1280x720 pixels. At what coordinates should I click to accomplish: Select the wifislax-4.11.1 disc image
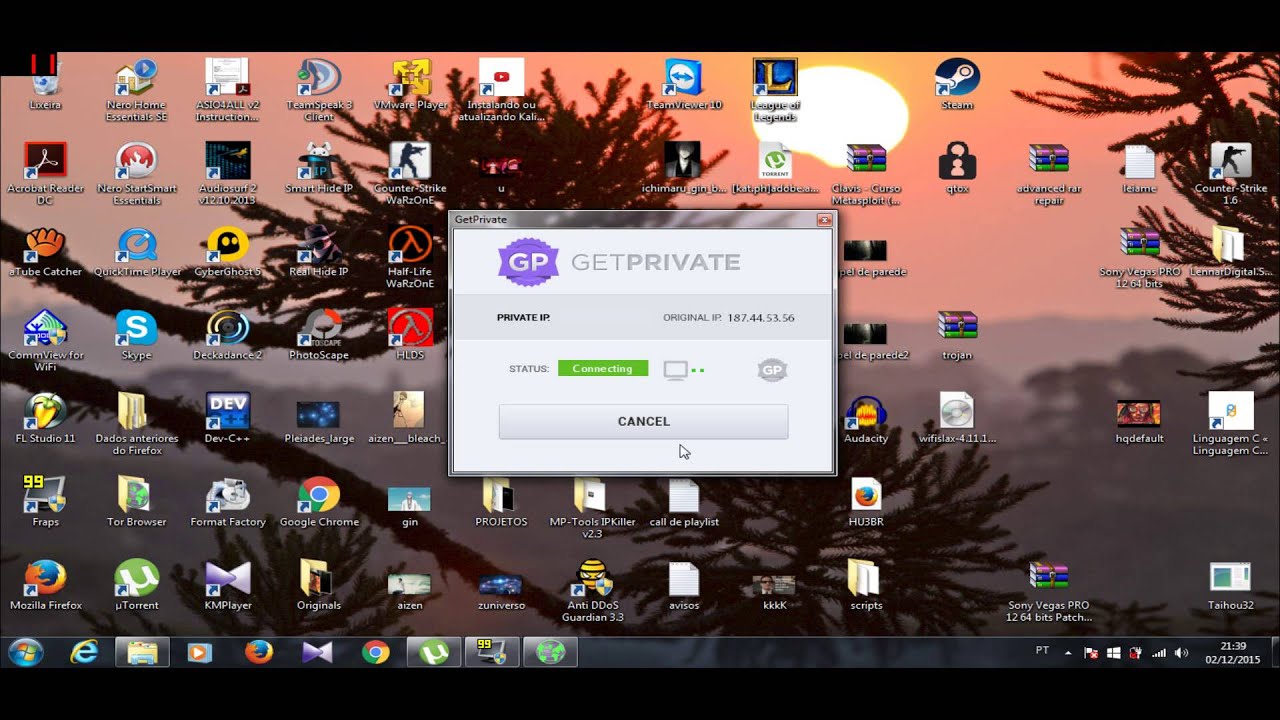point(957,418)
